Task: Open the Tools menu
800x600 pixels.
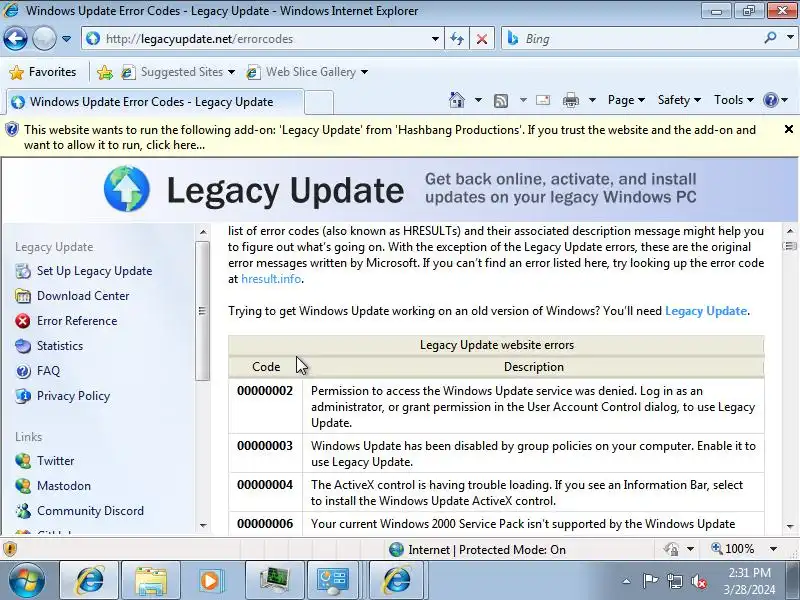Action: 734,100
